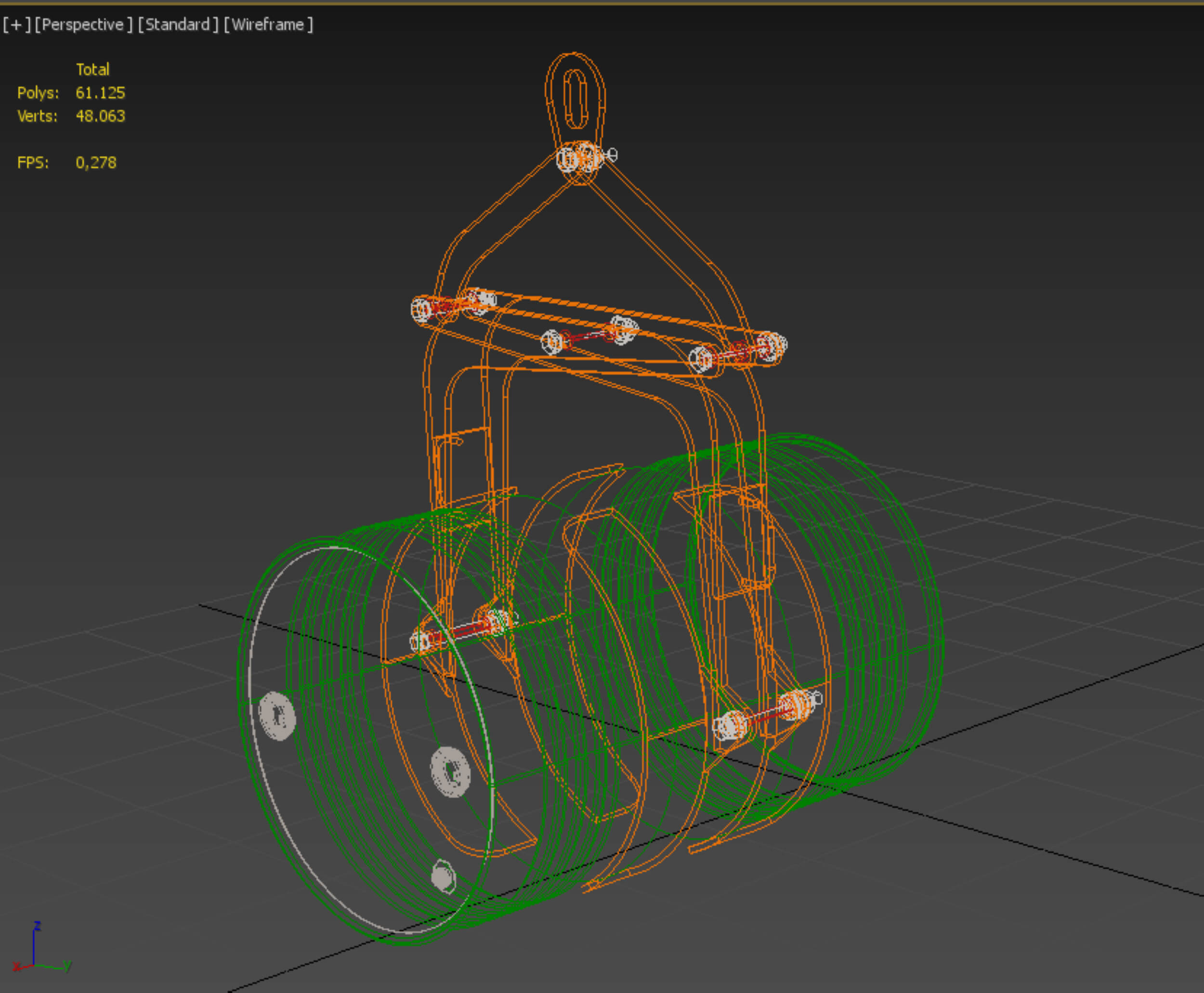Open the Perspective viewport label menu
Image resolution: width=1204 pixels, height=993 pixels.
[x=83, y=25]
